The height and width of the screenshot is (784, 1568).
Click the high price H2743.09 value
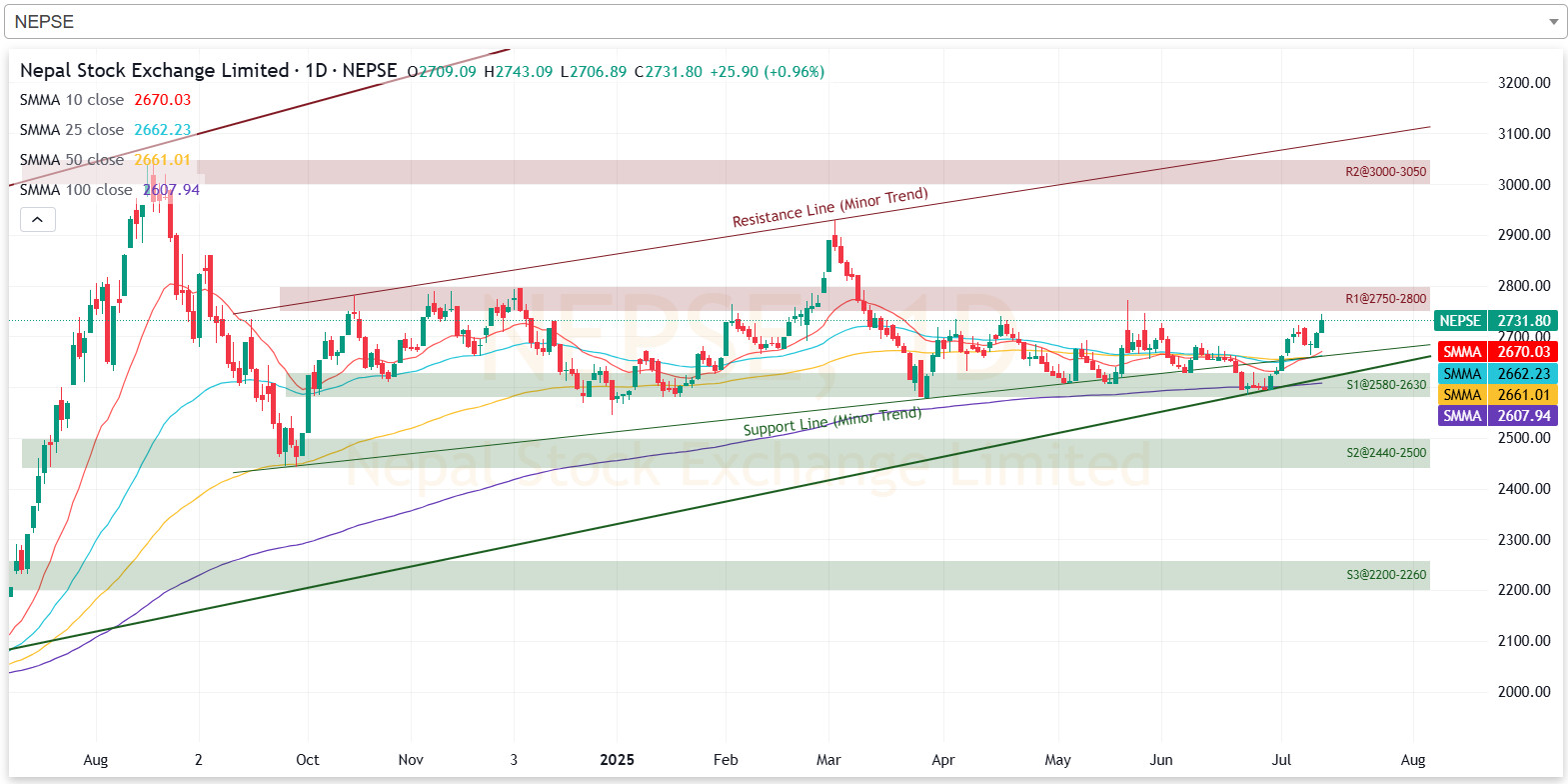519,72
